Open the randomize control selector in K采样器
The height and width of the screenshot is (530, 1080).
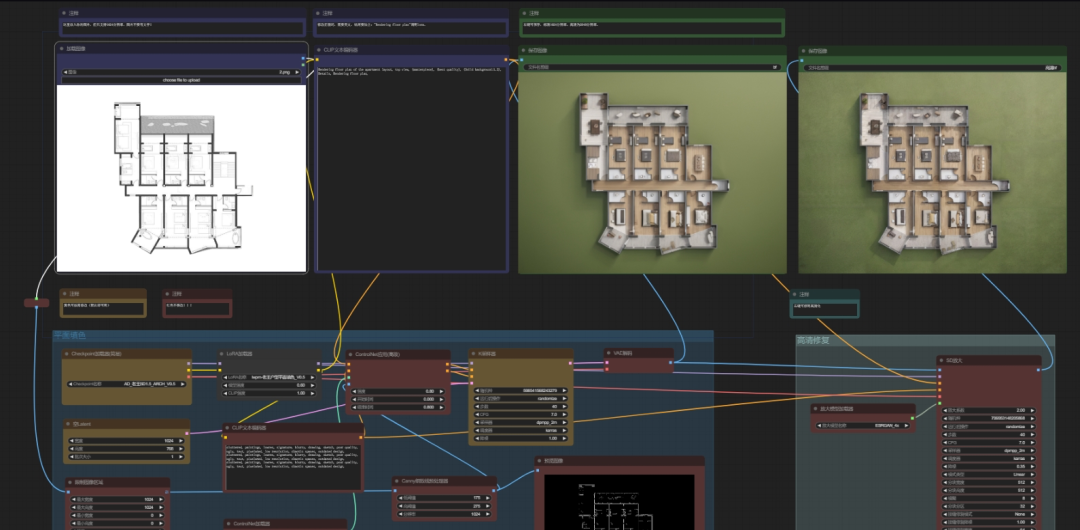click(x=521, y=398)
